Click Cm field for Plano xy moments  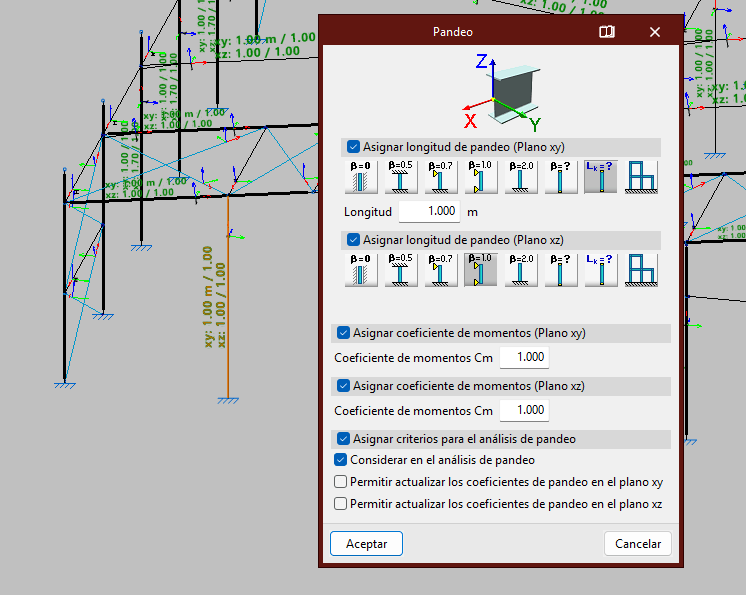(x=523, y=358)
